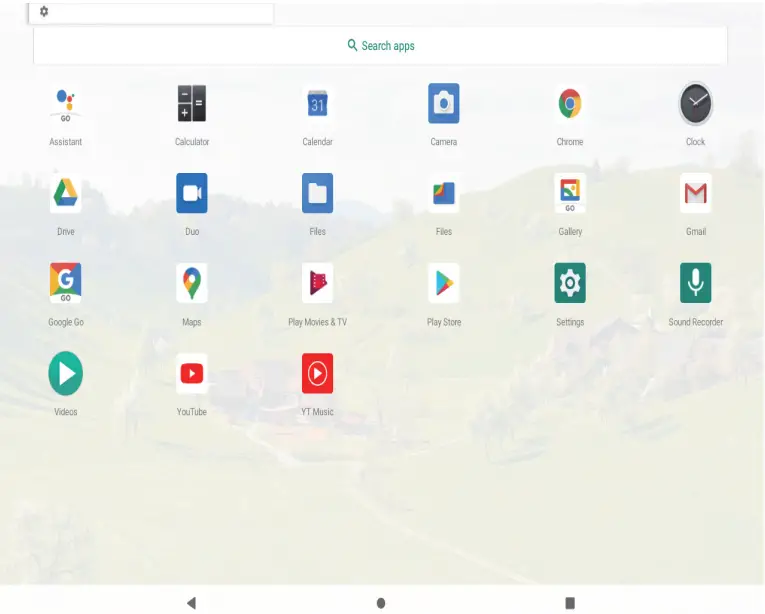Click the search magnifier icon
The image size is (765, 614).
coord(352,45)
